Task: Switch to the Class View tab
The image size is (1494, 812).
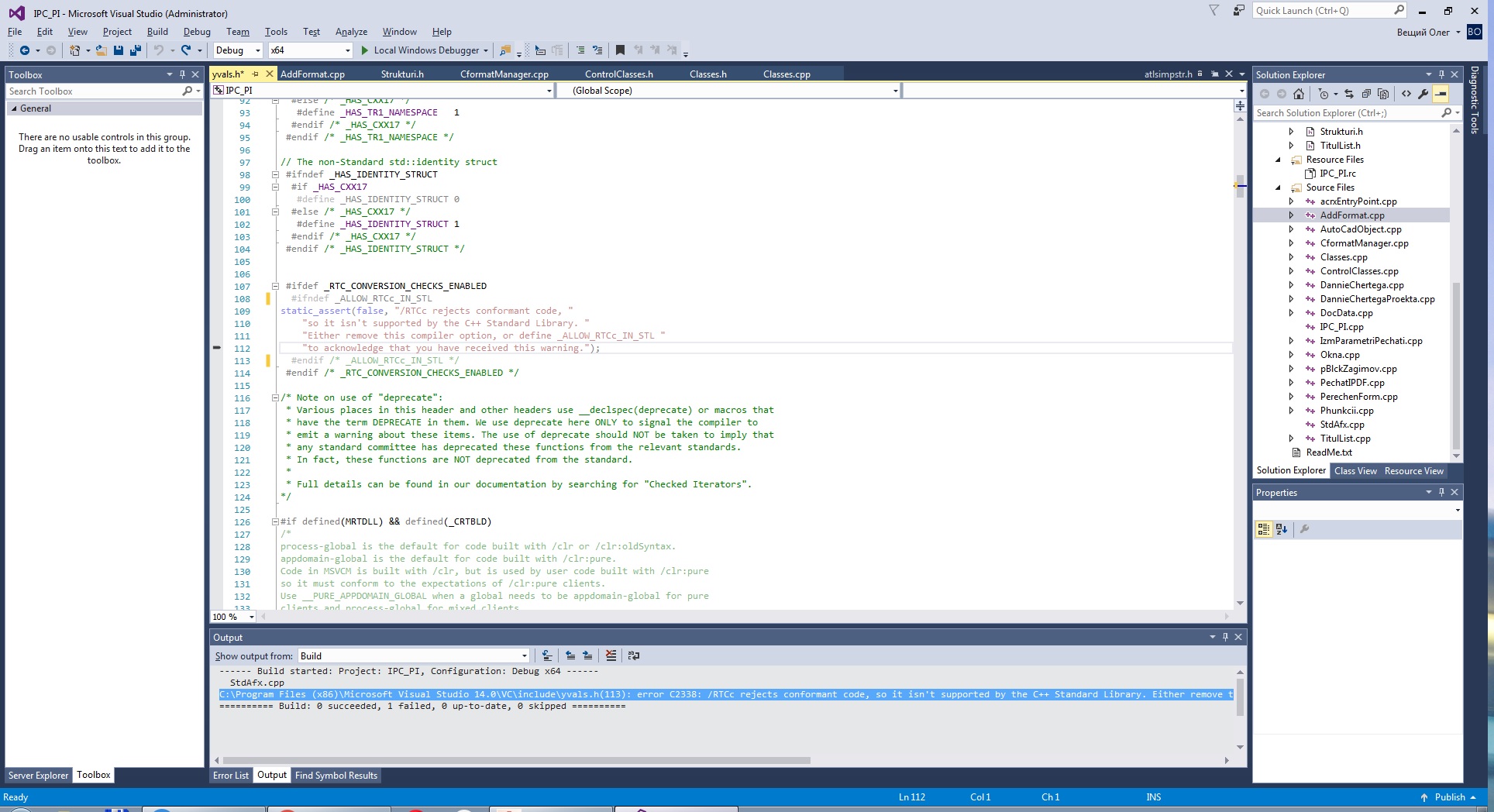Action: pos(1355,471)
